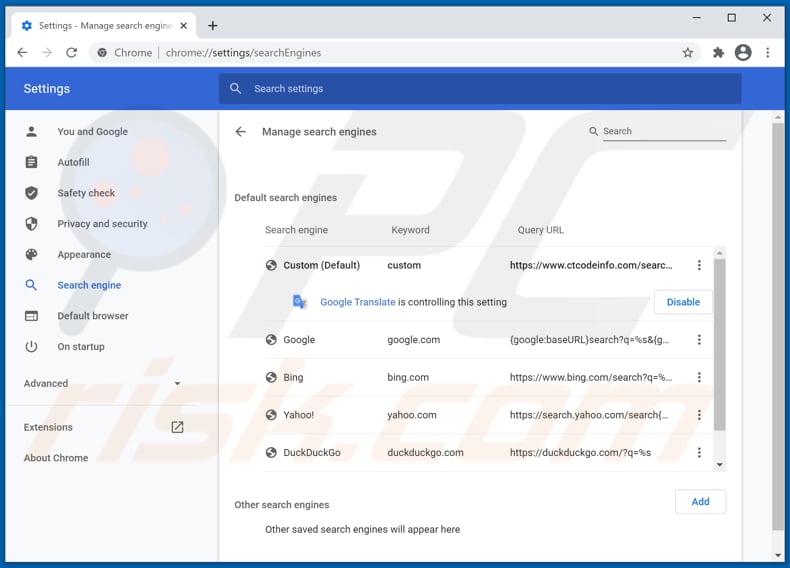Click the DuckDuckGo query URL text

580,453
